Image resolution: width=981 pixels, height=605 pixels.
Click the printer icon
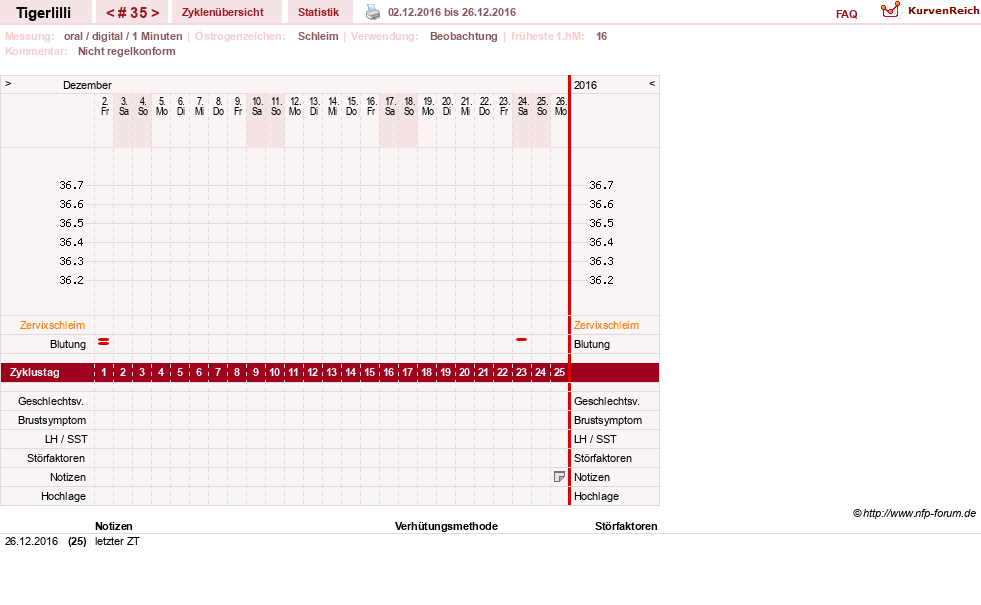373,12
